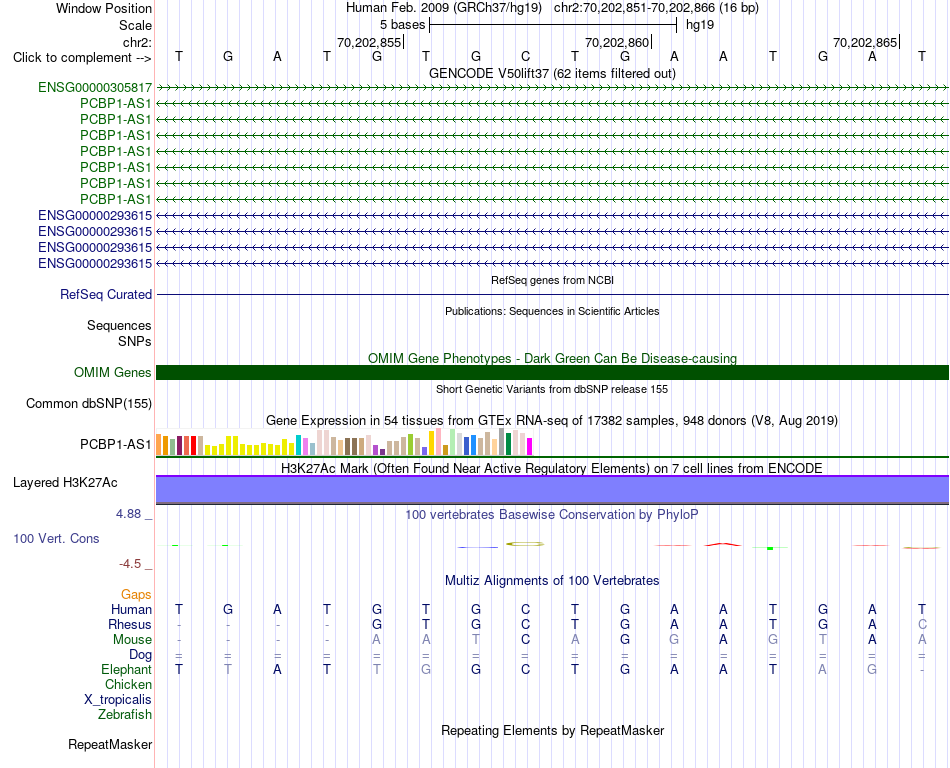Click the RefSeq Curated blue intron line

pos(552,294)
